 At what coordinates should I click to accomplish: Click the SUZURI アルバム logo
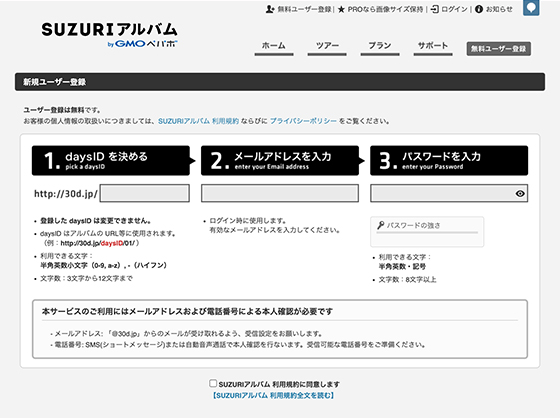point(109,35)
